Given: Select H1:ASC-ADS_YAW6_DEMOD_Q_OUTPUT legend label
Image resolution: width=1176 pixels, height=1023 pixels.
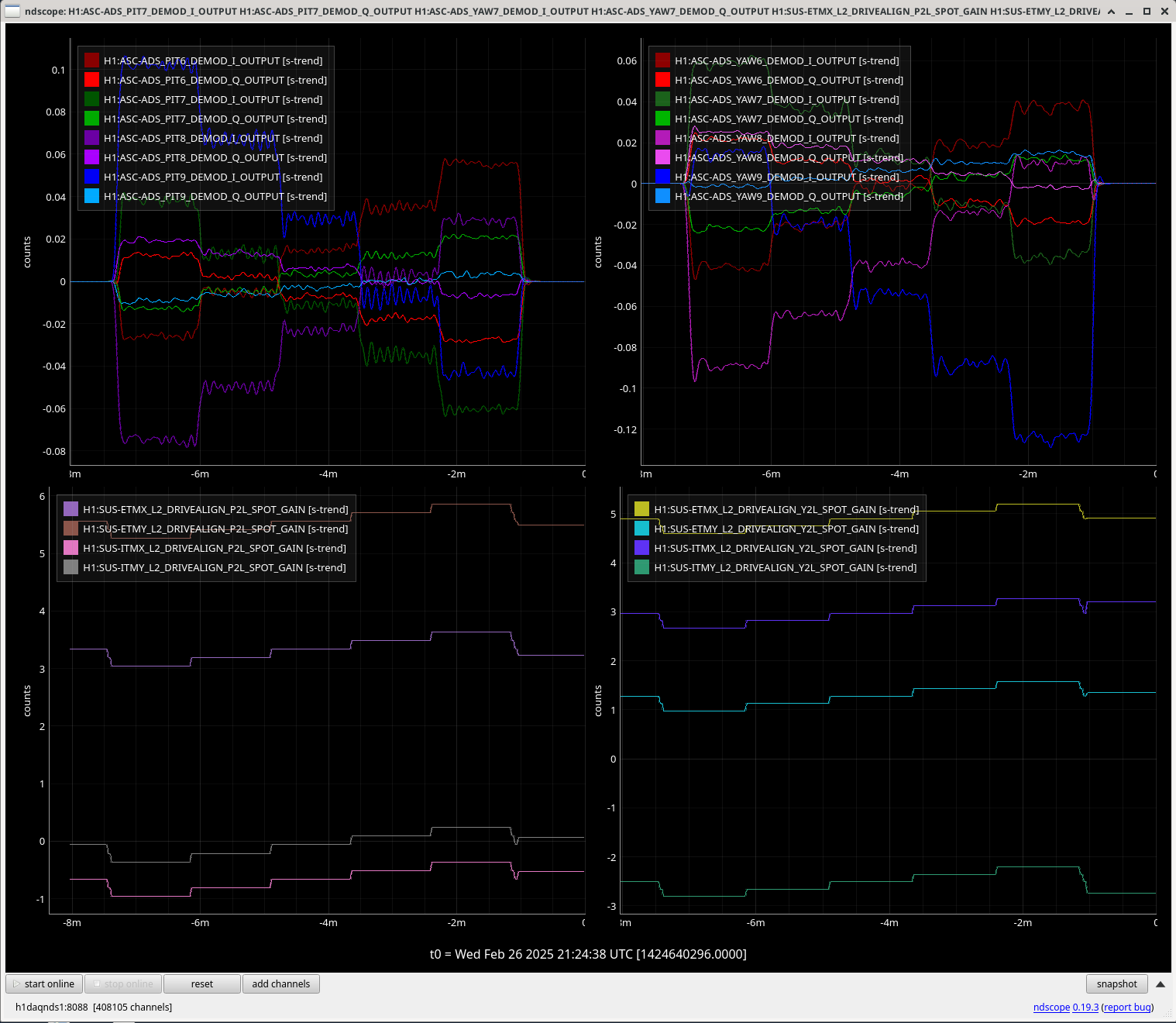Looking at the screenshot, I should point(789,80).
